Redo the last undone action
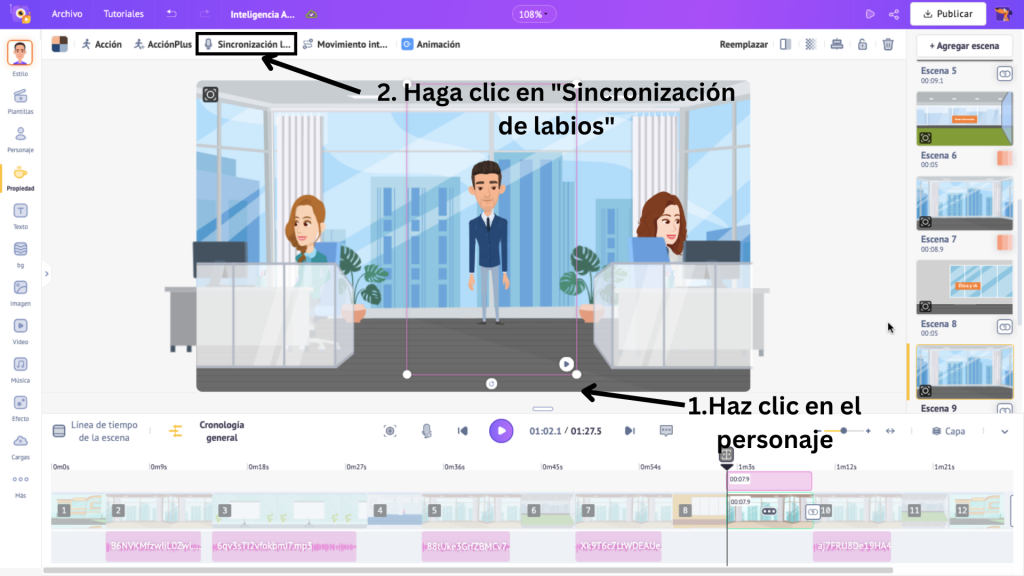This screenshot has width=1024, height=576. [x=204, y=14]
